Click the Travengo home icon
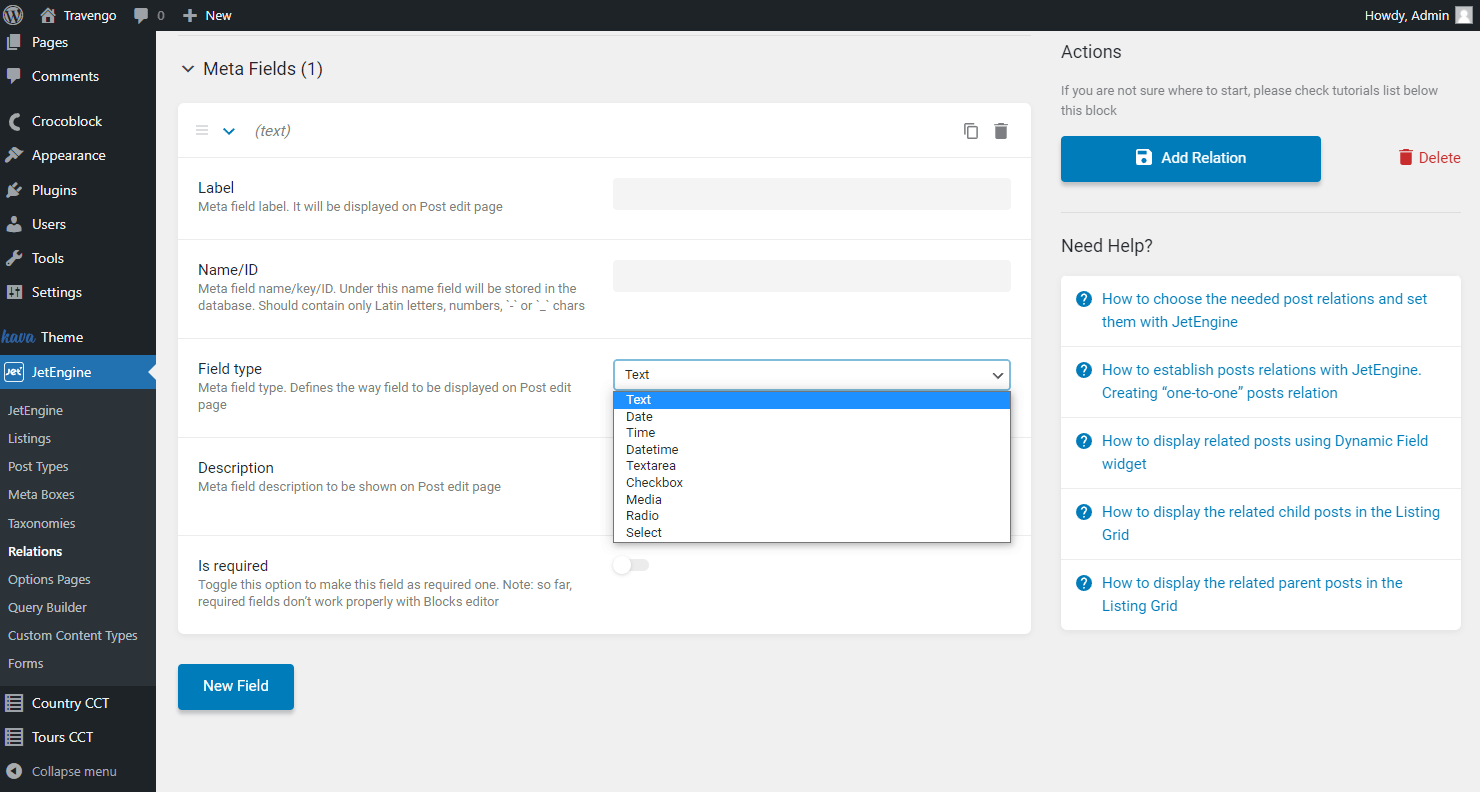Viewport: 1480px width, 792px height. pos(47,15)
